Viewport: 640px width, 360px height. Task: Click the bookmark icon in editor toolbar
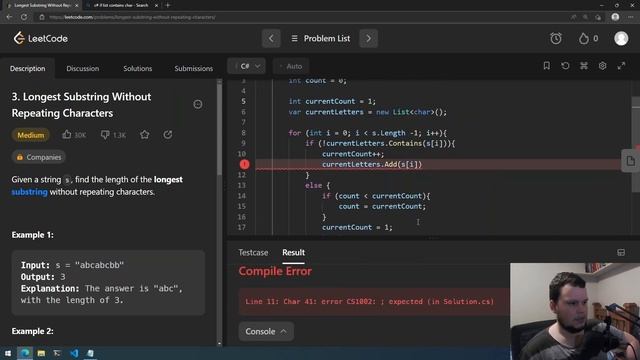coord(547,66)
